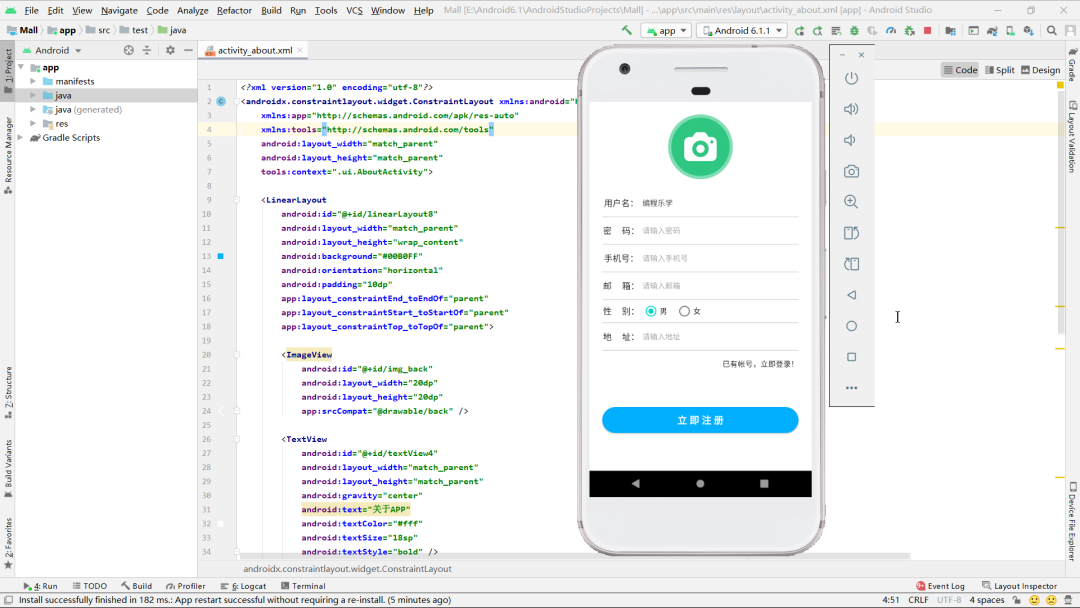Click the locate target icon in Project panel
Viewport: 1080px width, 608px height.
[x=129, y=50]
